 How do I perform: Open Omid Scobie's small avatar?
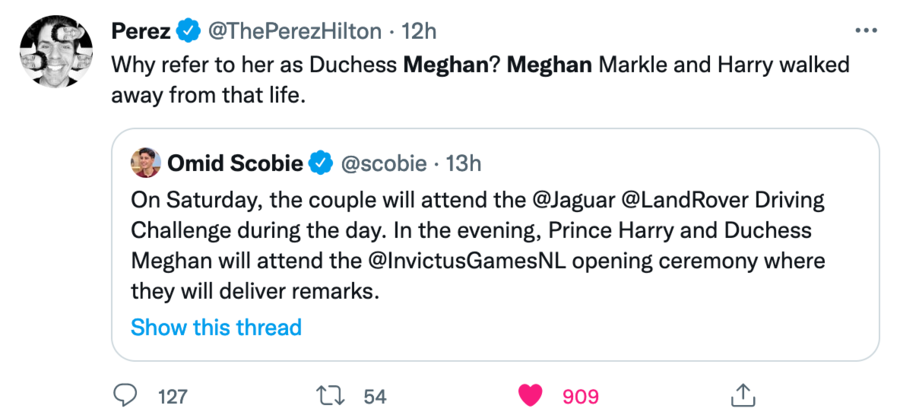point(145,162)
